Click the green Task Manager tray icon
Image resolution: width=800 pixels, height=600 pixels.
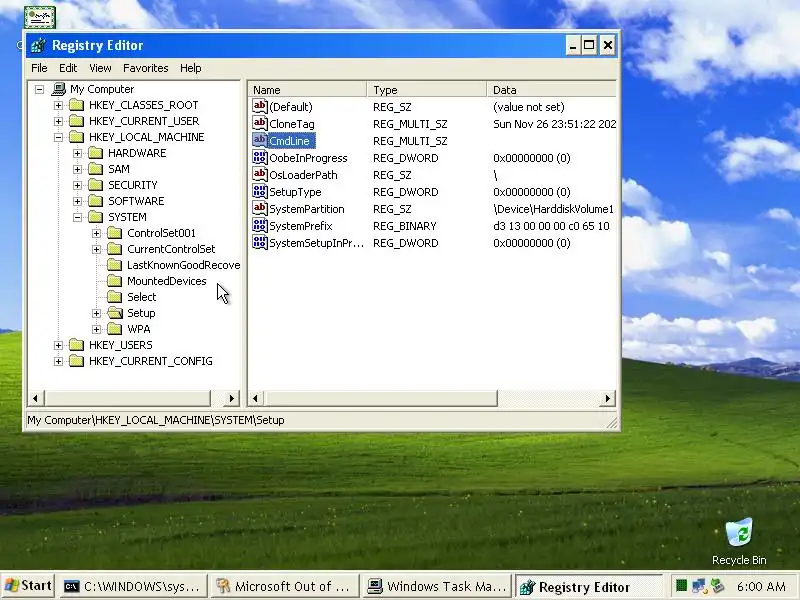681,585
